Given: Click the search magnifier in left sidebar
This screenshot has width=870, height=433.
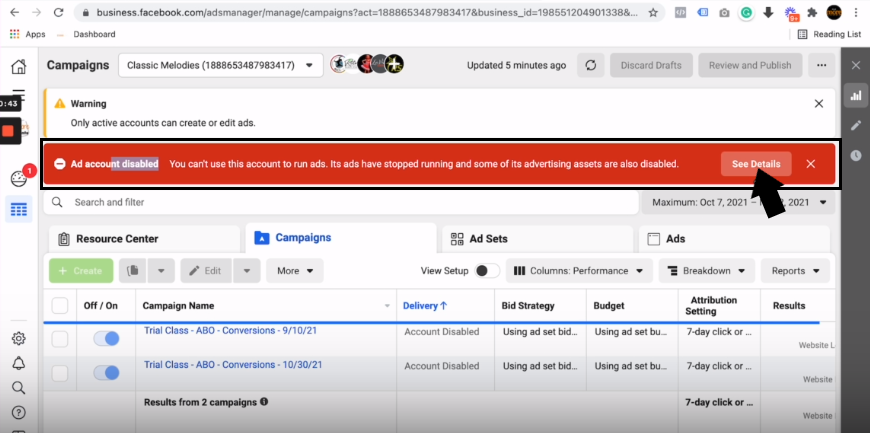Looking at the screenshot, I should pyautogui.click(x=18, y=387).
